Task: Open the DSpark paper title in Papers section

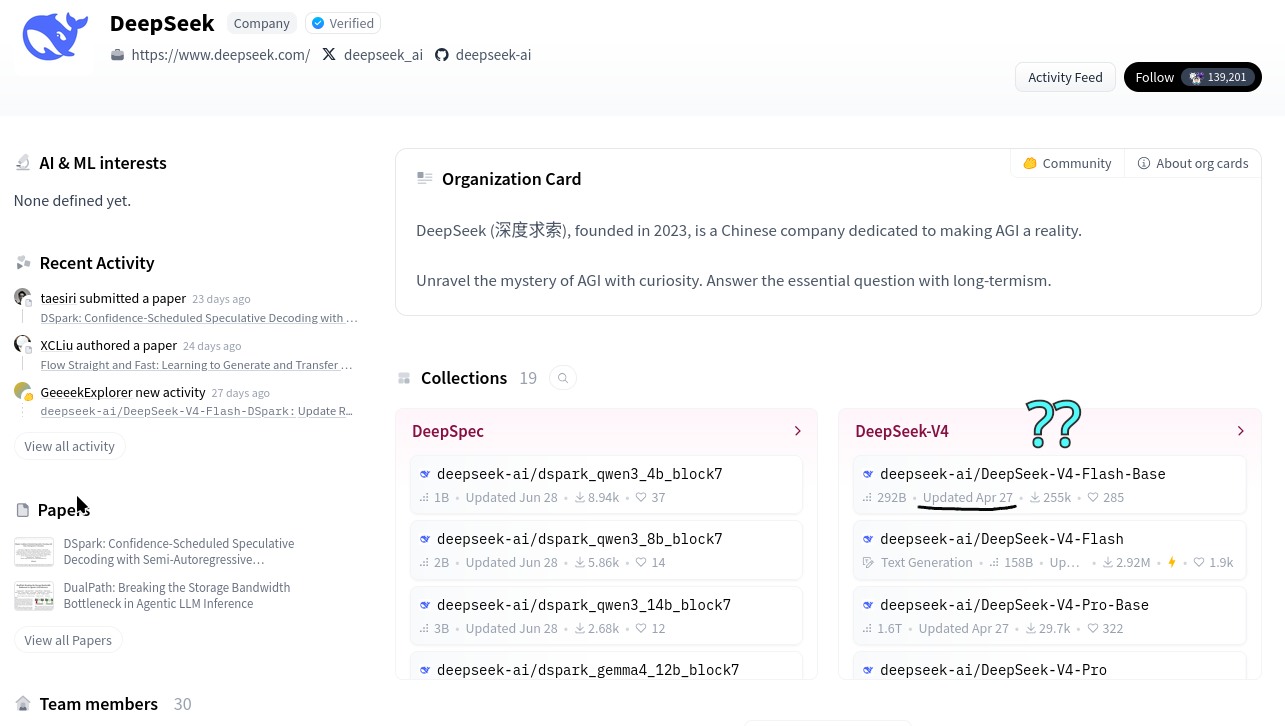Action: pyautogui.click(x=179, y=552)
